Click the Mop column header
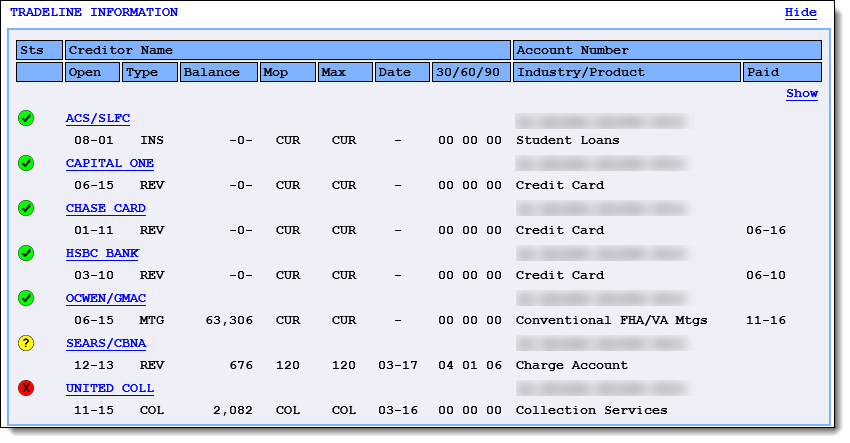Image resolution: width=850 pixels, height=443 pixels. tap(288, 72)
